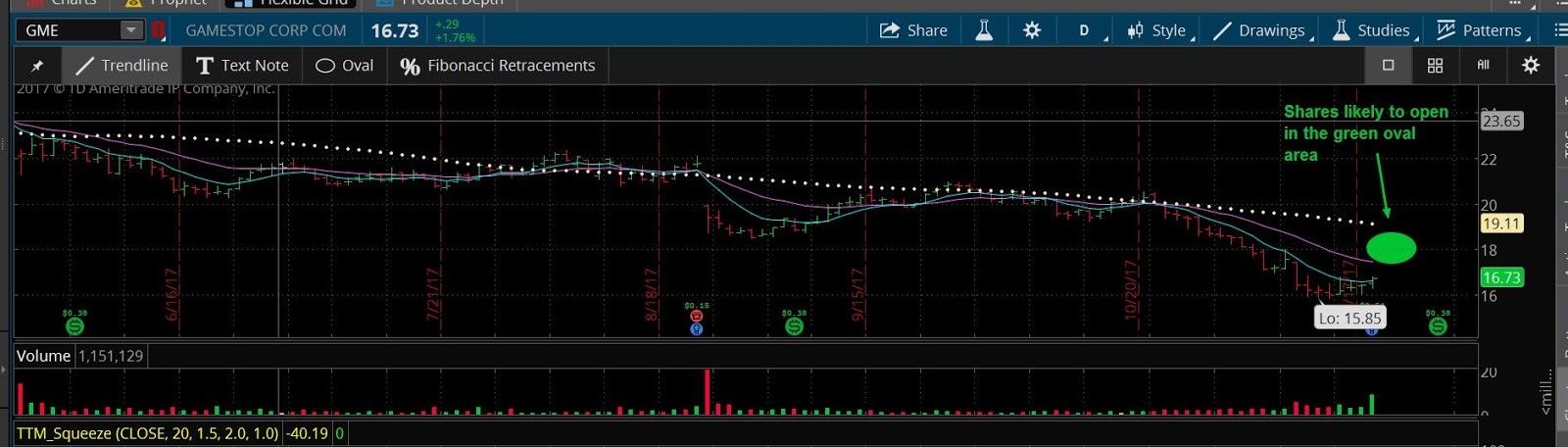
Task: Click the rightmost $0.38 dividend icon
Action: pos(1438,326)
